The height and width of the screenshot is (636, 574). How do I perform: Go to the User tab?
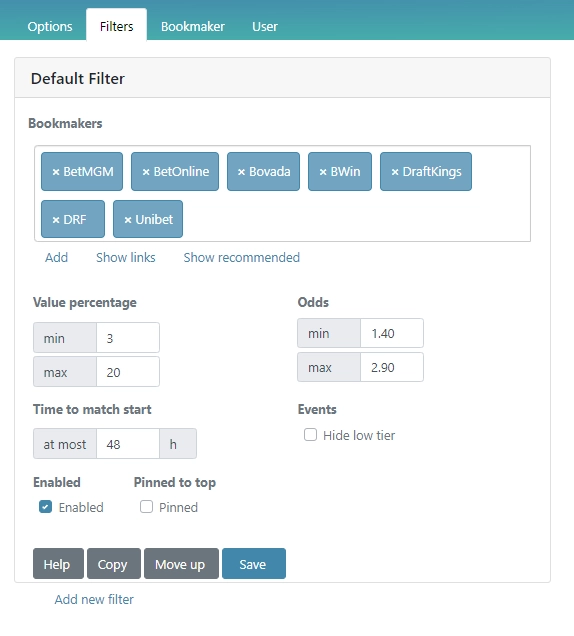click(x=265, y=26)
